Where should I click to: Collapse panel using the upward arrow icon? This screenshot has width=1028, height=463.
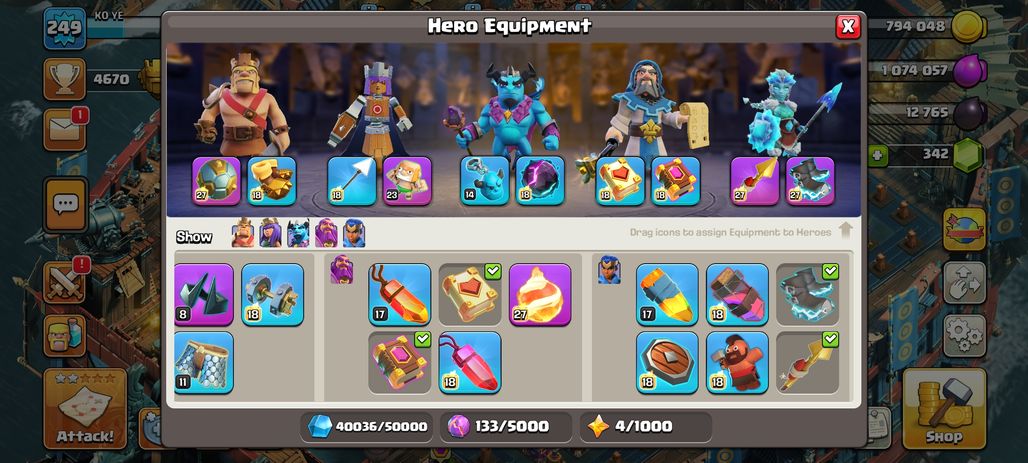(x=845, y=231)
